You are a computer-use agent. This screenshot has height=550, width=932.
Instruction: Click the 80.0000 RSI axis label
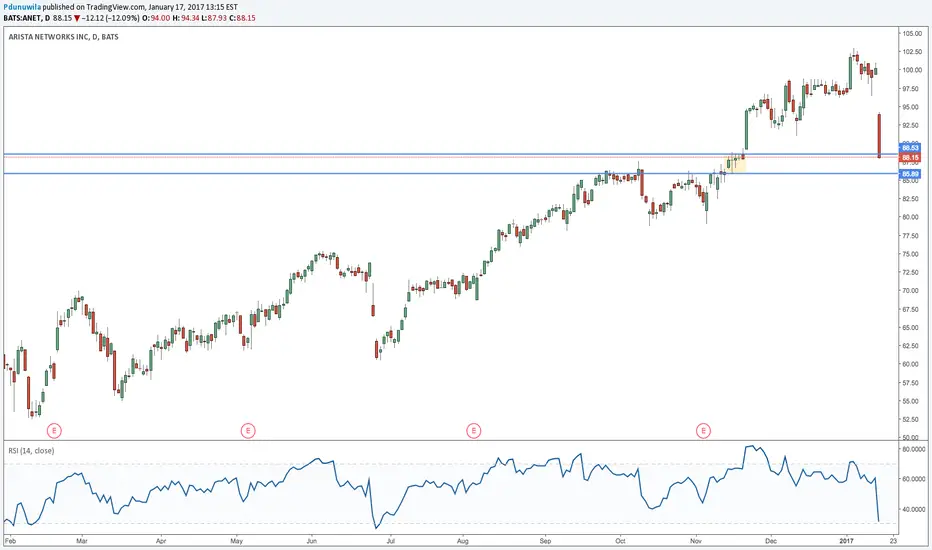[914, 450]
